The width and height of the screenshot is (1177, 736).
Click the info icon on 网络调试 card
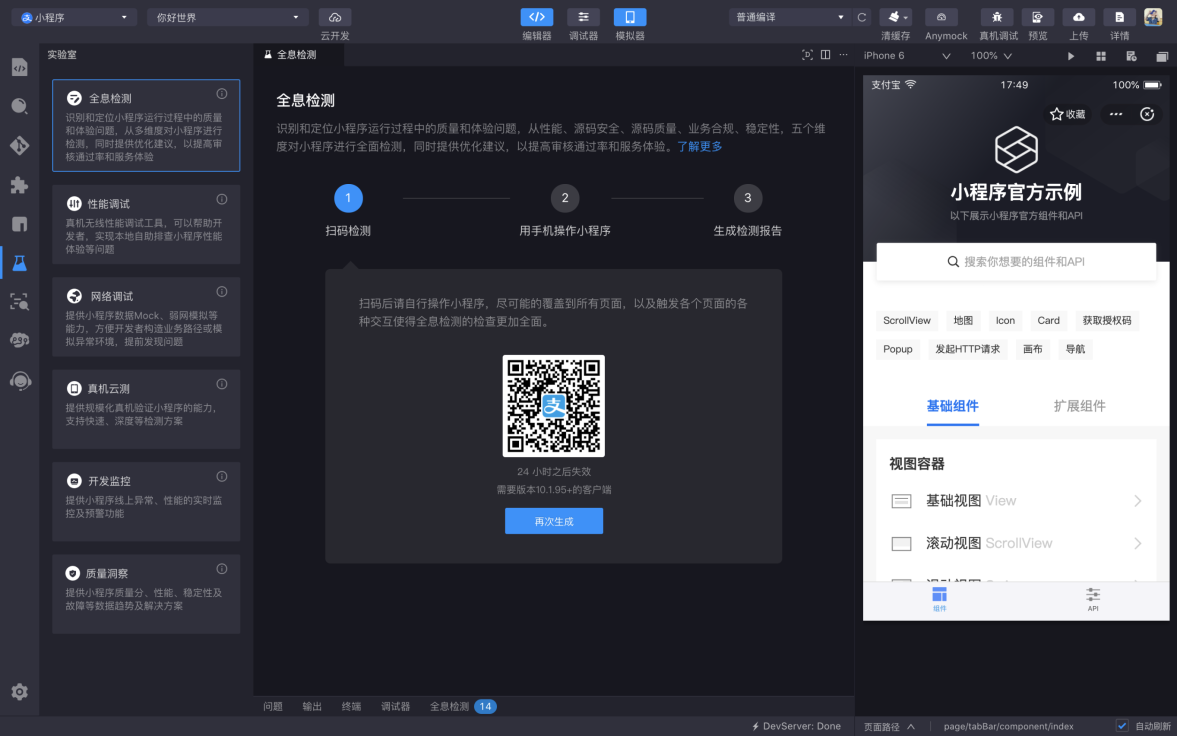tap(222, 291)
